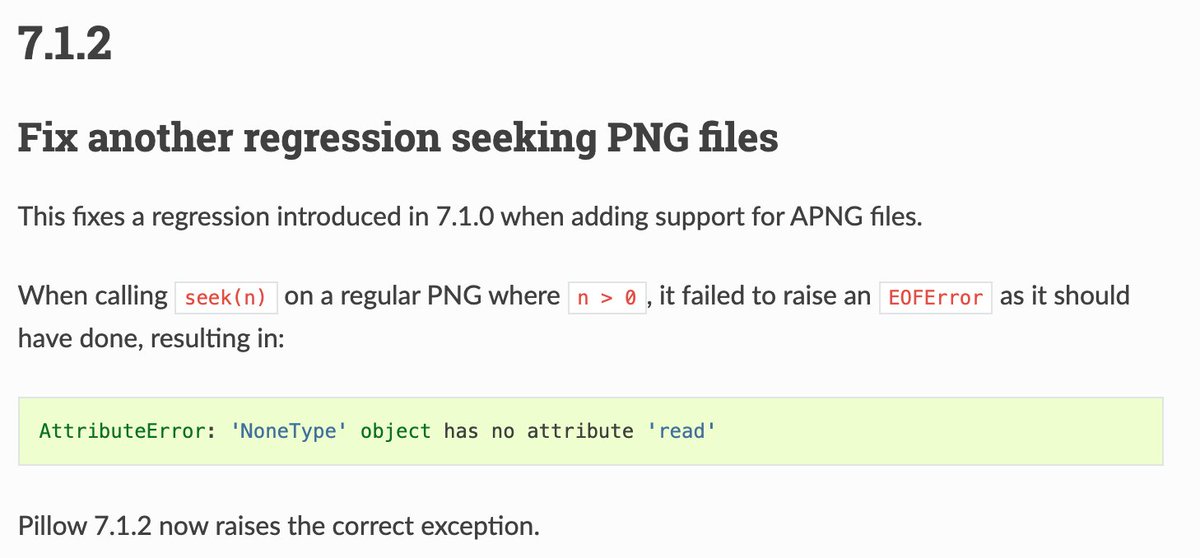Click the 7.1.2 version heading
The image size is (1200, 558).
pos(65,46)
